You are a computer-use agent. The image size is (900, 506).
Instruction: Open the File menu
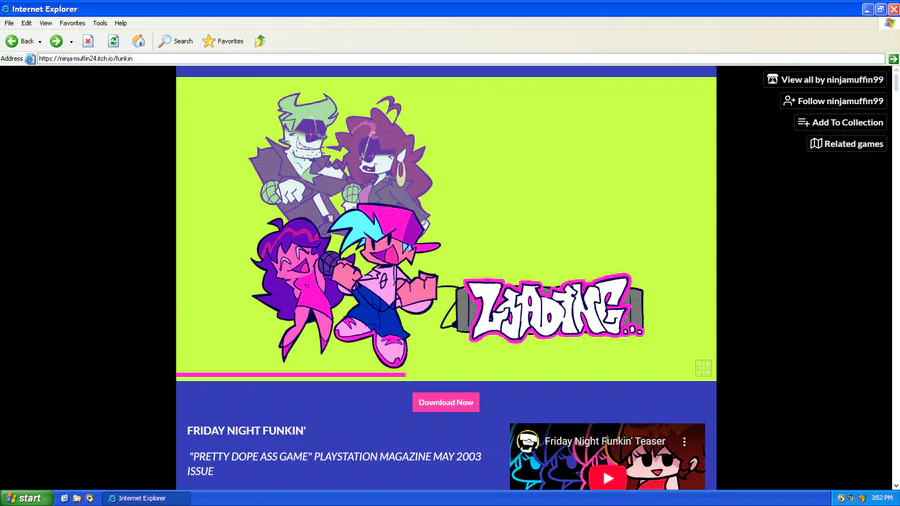[9, 23]
